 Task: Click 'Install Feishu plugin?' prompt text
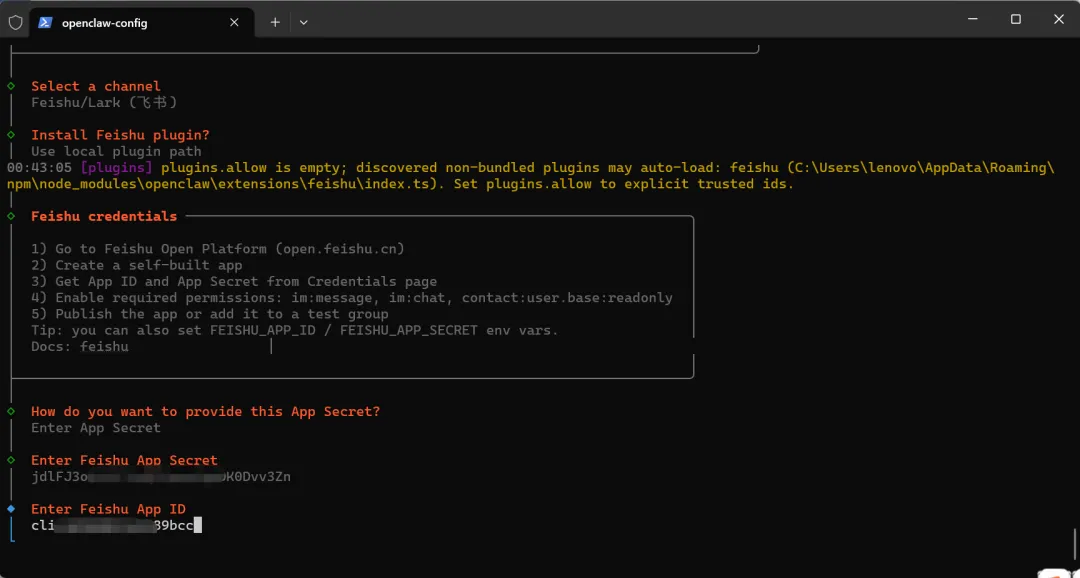click(121, 135)
